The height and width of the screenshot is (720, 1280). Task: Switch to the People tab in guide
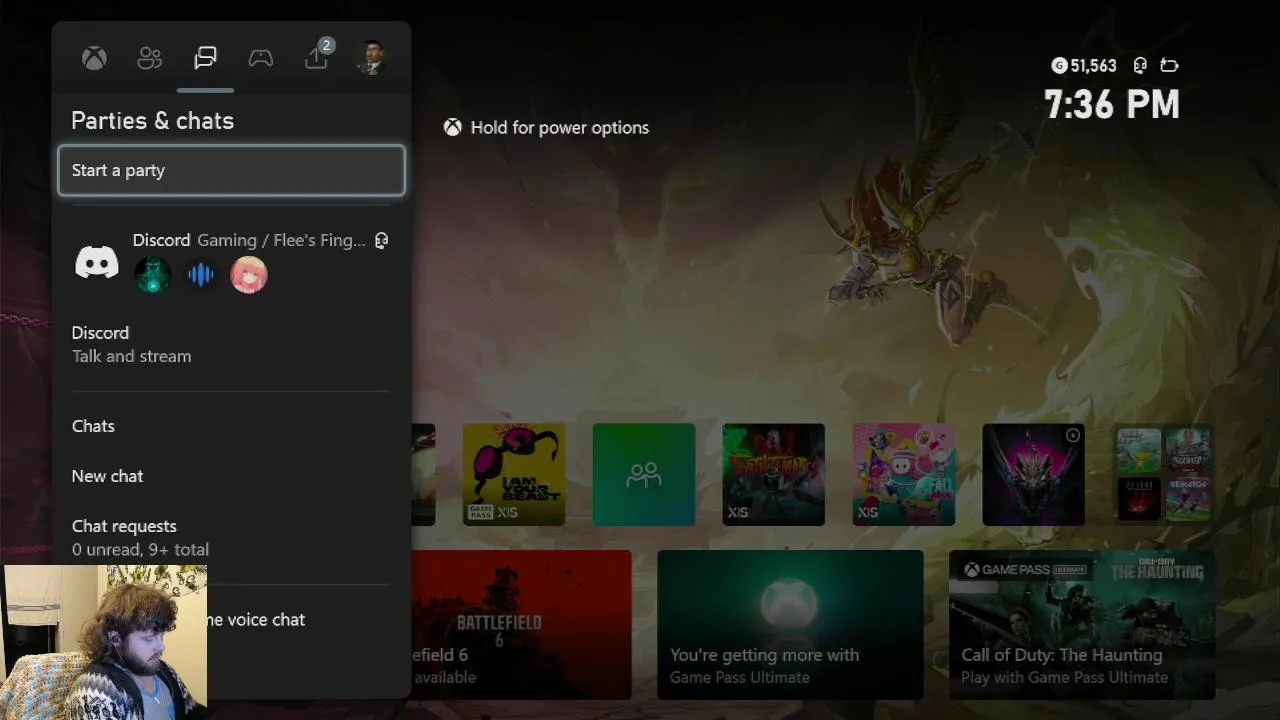tap(149, 58)
